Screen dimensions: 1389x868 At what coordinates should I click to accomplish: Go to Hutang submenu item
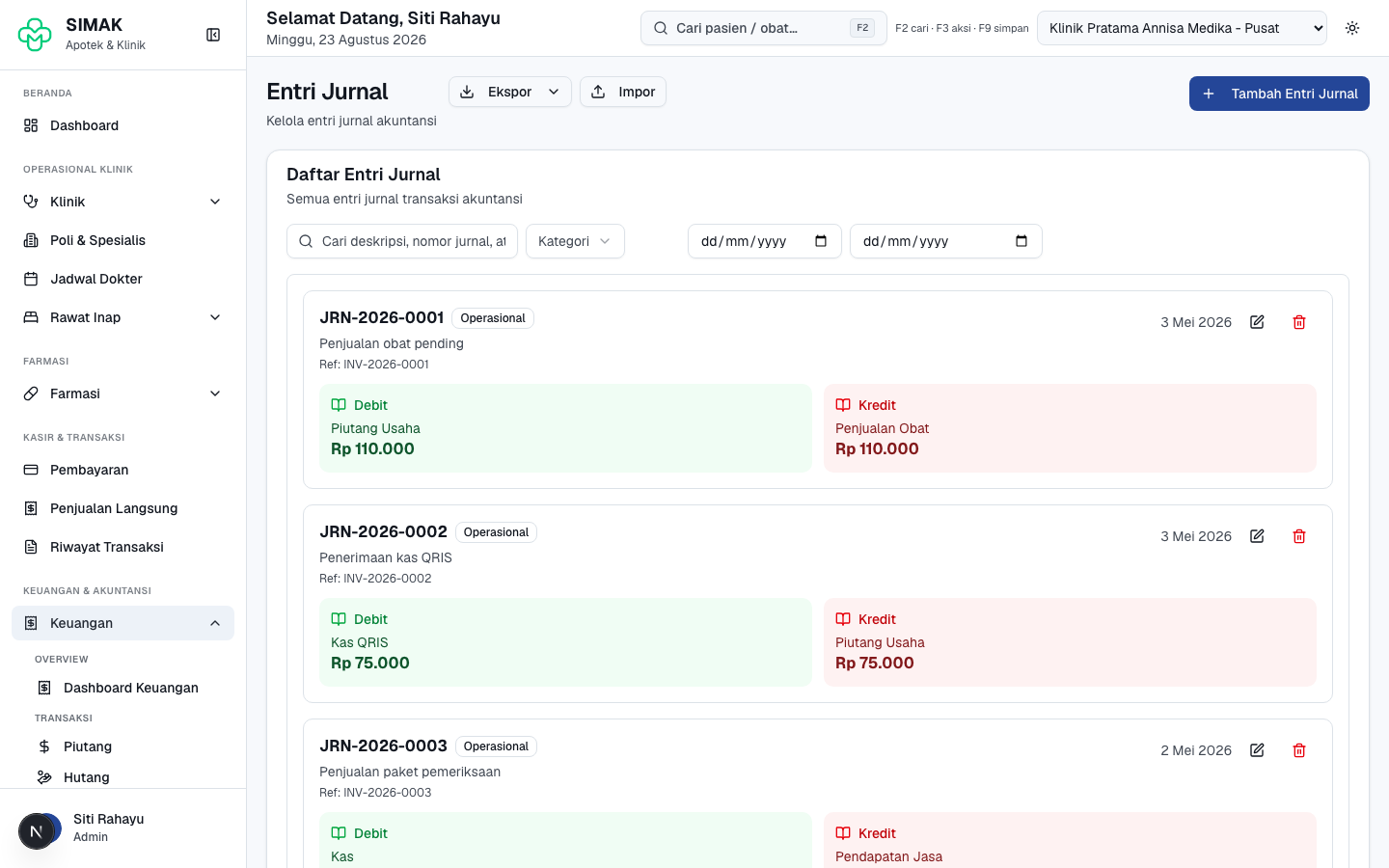coord(129,777)
